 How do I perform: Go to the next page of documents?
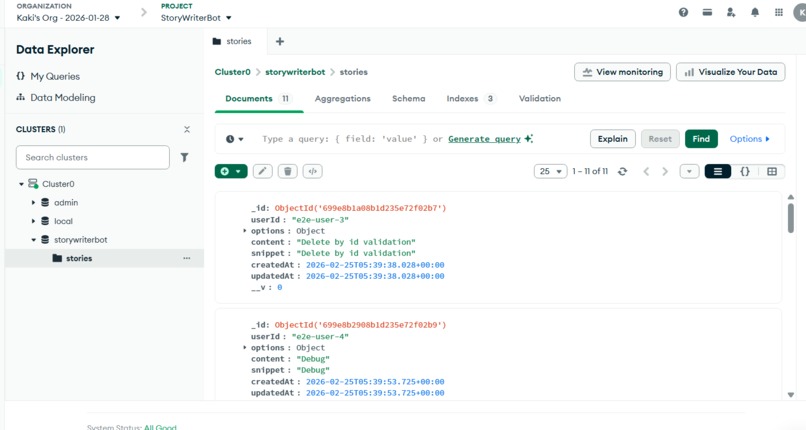point(665,172)
